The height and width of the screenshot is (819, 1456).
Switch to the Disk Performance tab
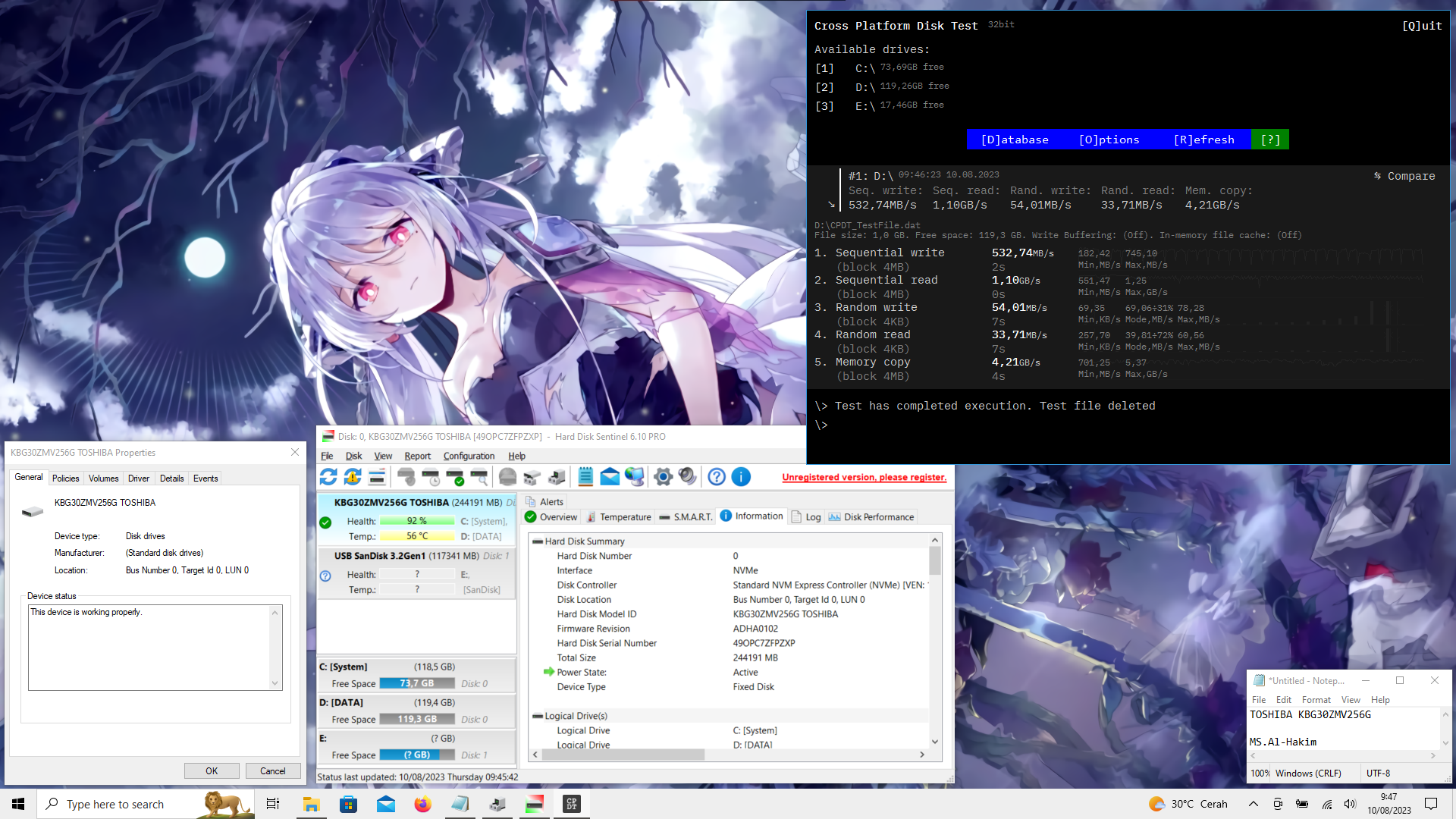[x=871, y=517]
